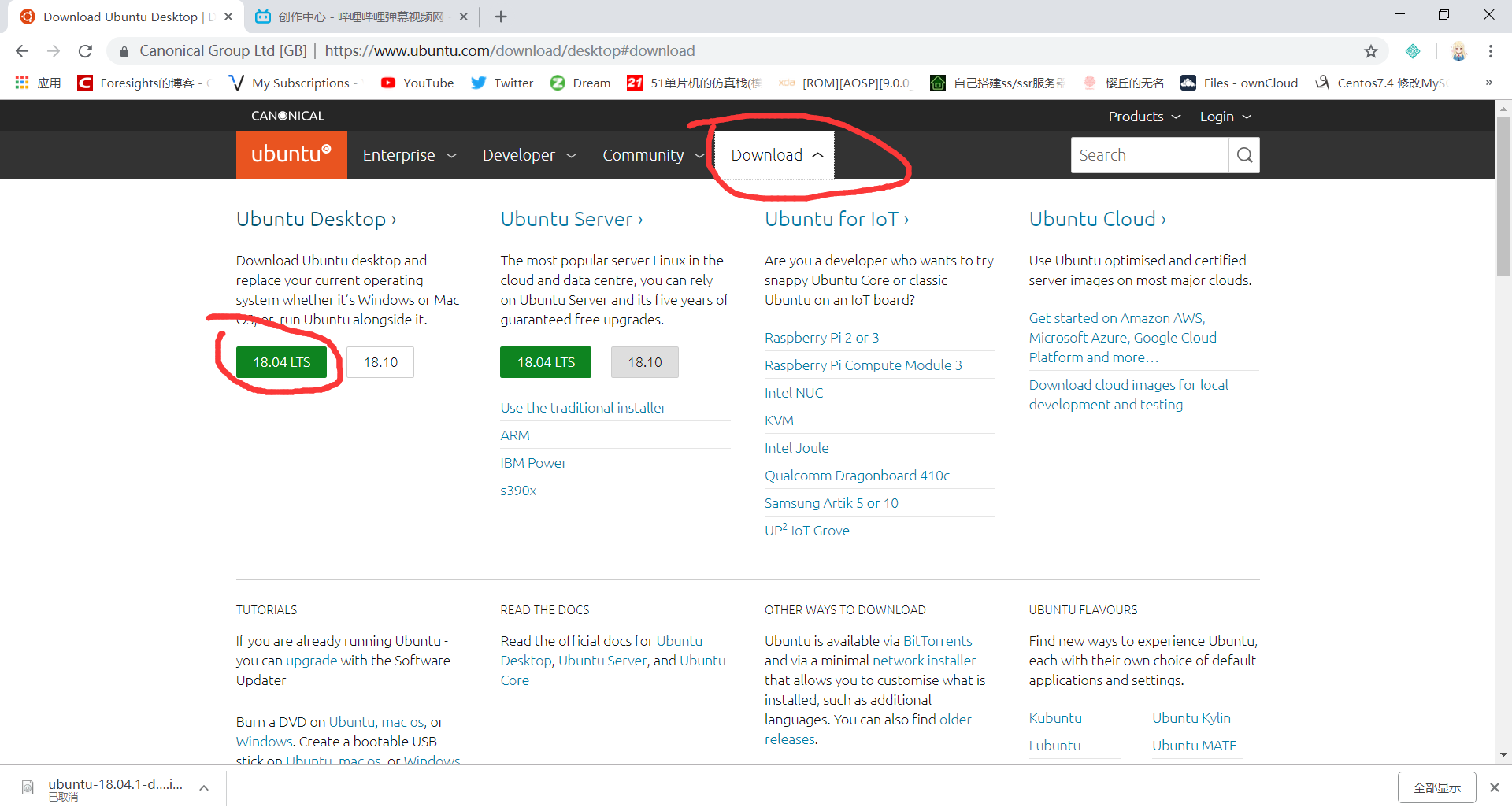
Task: Download Ubuntu Server 18.04 LTS
Action: point(546,362)
